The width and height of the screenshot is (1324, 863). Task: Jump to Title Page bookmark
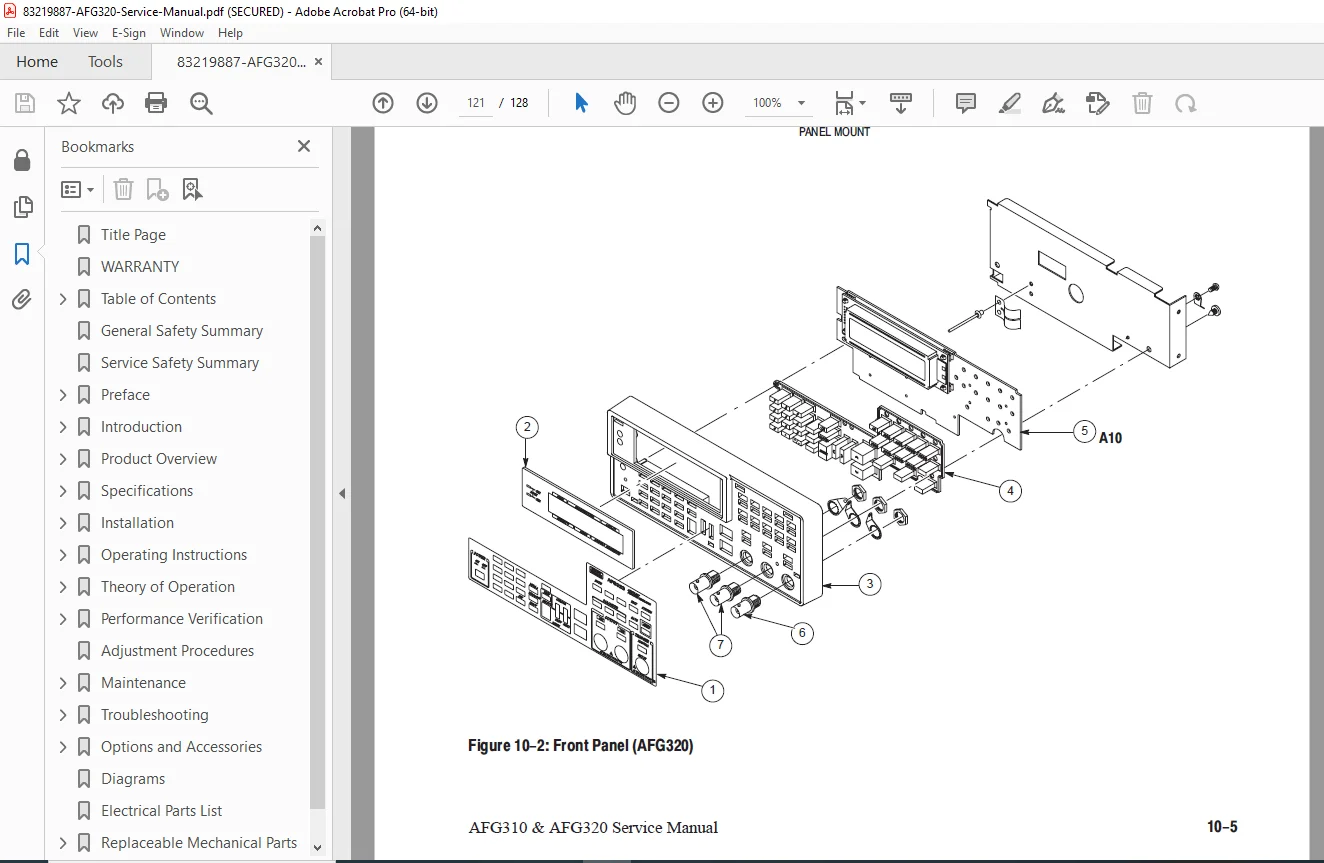click(x=134, y=235)
